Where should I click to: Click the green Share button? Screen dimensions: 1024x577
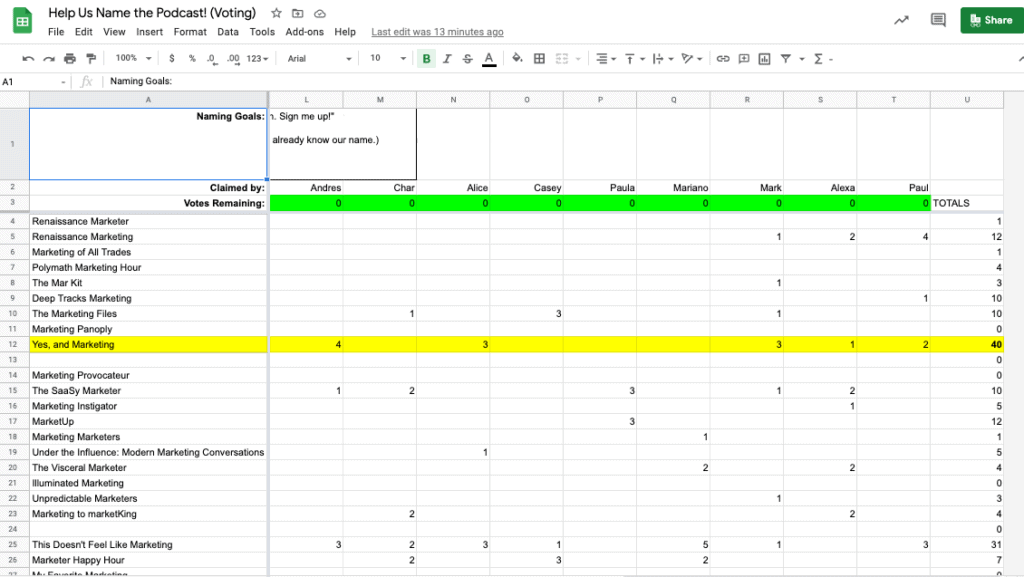click(x=991, y=20)
